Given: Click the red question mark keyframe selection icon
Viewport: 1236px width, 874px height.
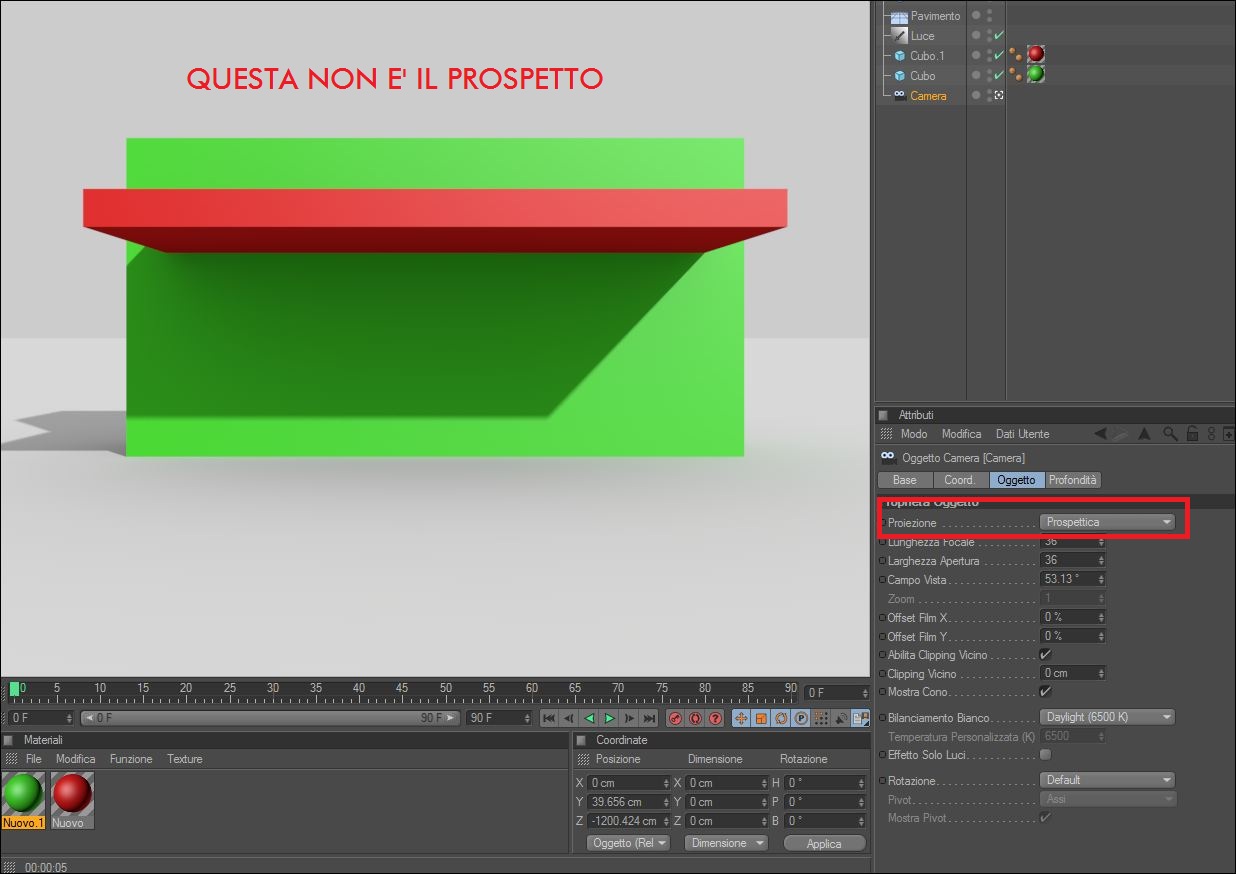Looking at the screenshot, I should coord(715,718).
